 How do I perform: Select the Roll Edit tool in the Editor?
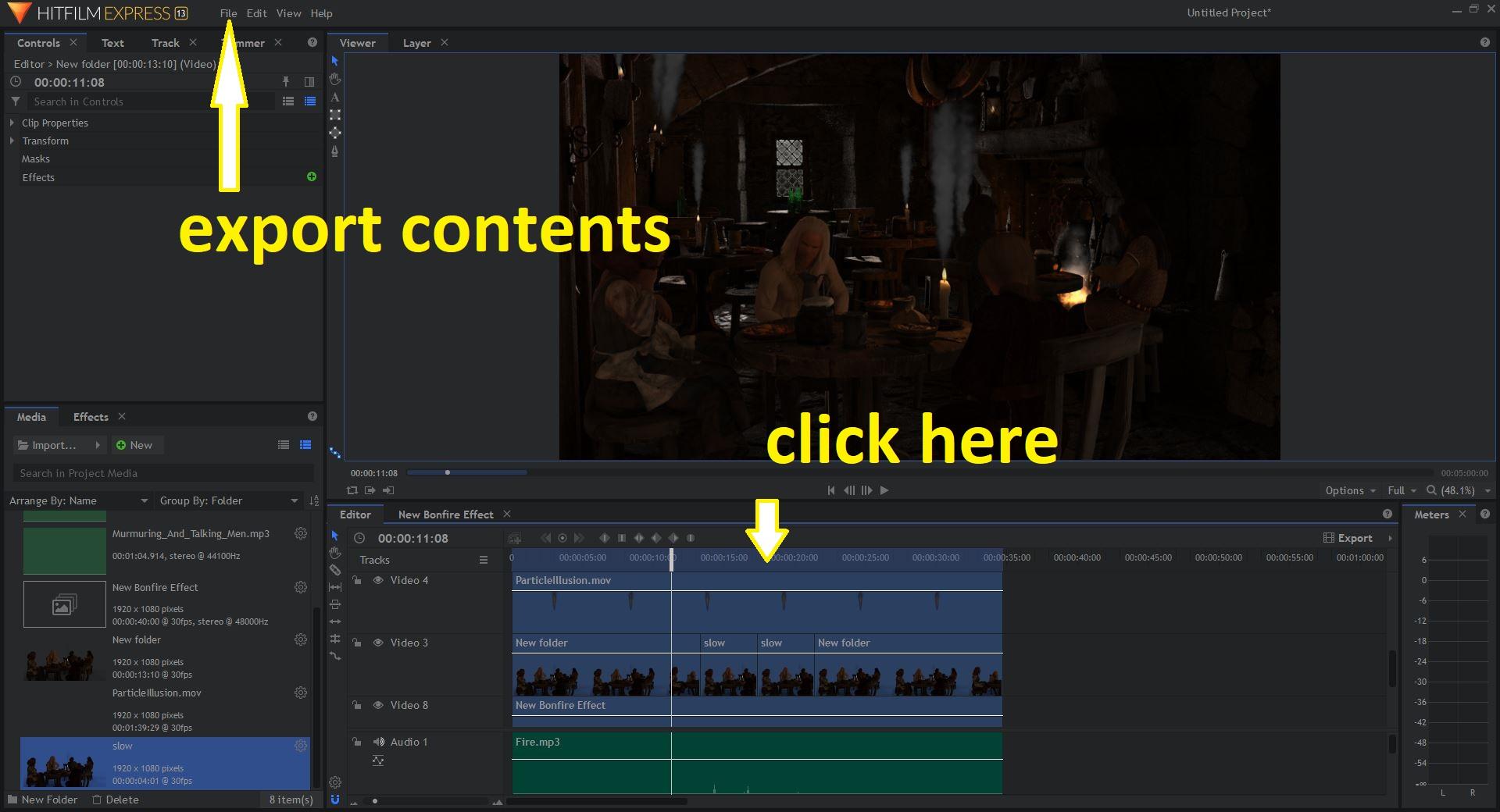[x=335, y=639]
